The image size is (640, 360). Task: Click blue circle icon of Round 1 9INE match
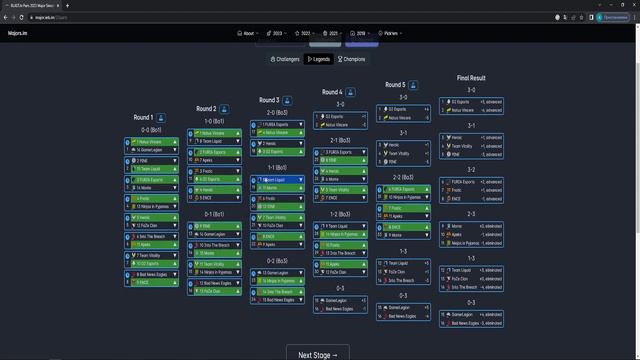127,161
